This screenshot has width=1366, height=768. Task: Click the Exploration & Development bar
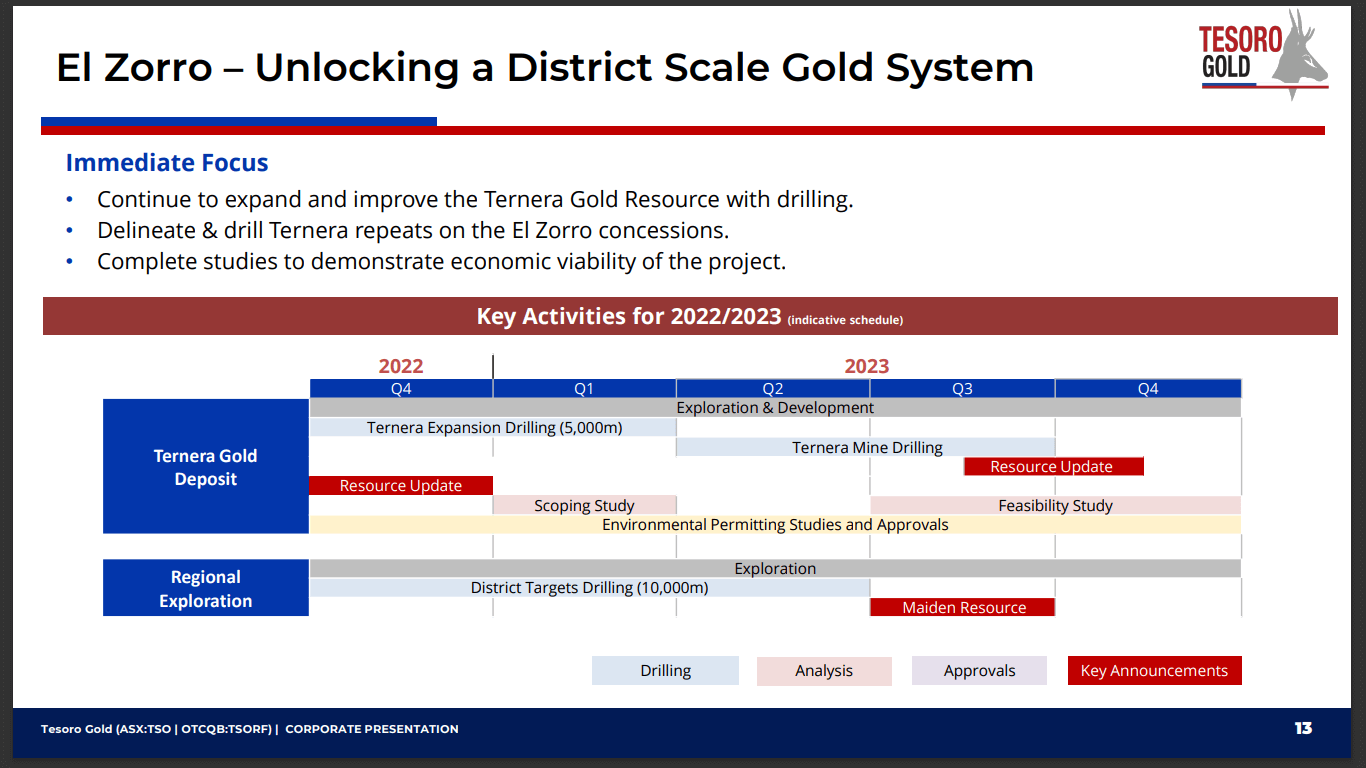pyautogui.click(x=775, y=408)
